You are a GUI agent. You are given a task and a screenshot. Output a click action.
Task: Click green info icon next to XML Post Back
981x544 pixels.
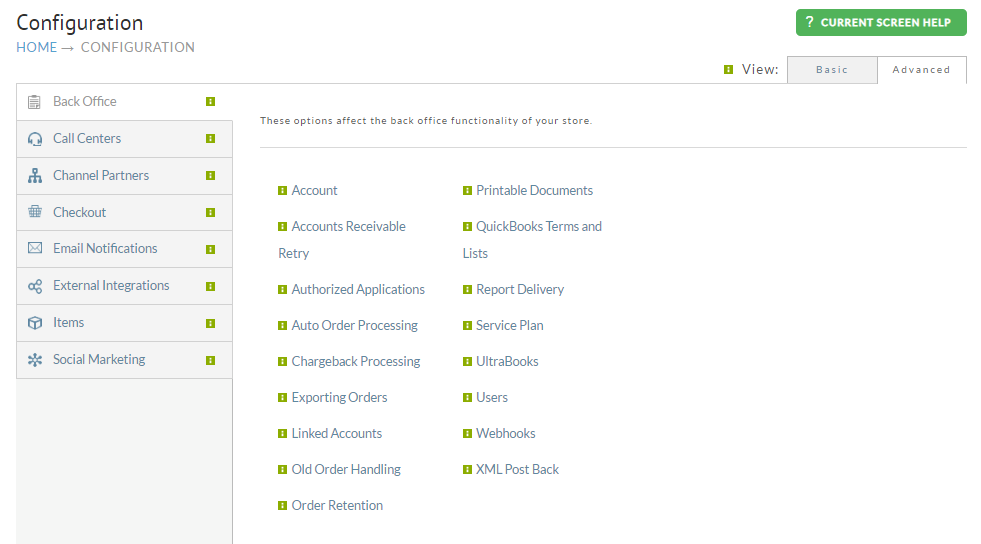click(x=467, y=470)
